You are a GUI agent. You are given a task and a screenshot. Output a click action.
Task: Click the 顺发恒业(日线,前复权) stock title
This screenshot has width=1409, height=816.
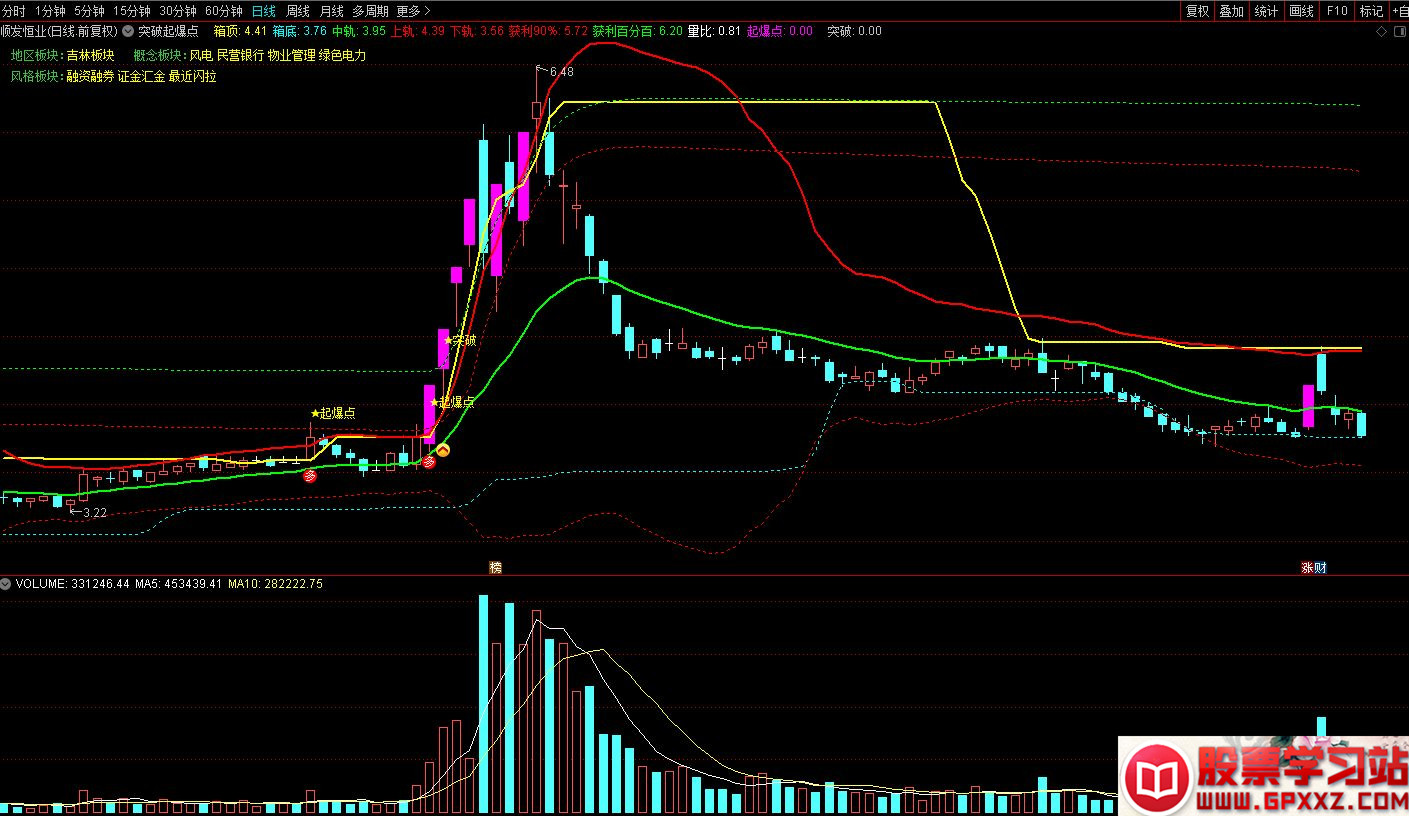[x=60, y=31]
